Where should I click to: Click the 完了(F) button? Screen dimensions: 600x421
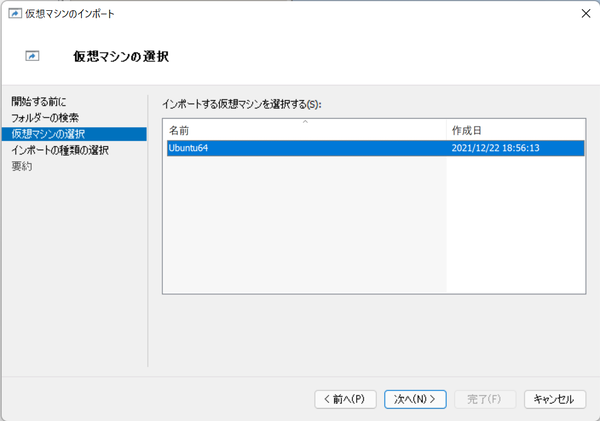coord(485,399)
